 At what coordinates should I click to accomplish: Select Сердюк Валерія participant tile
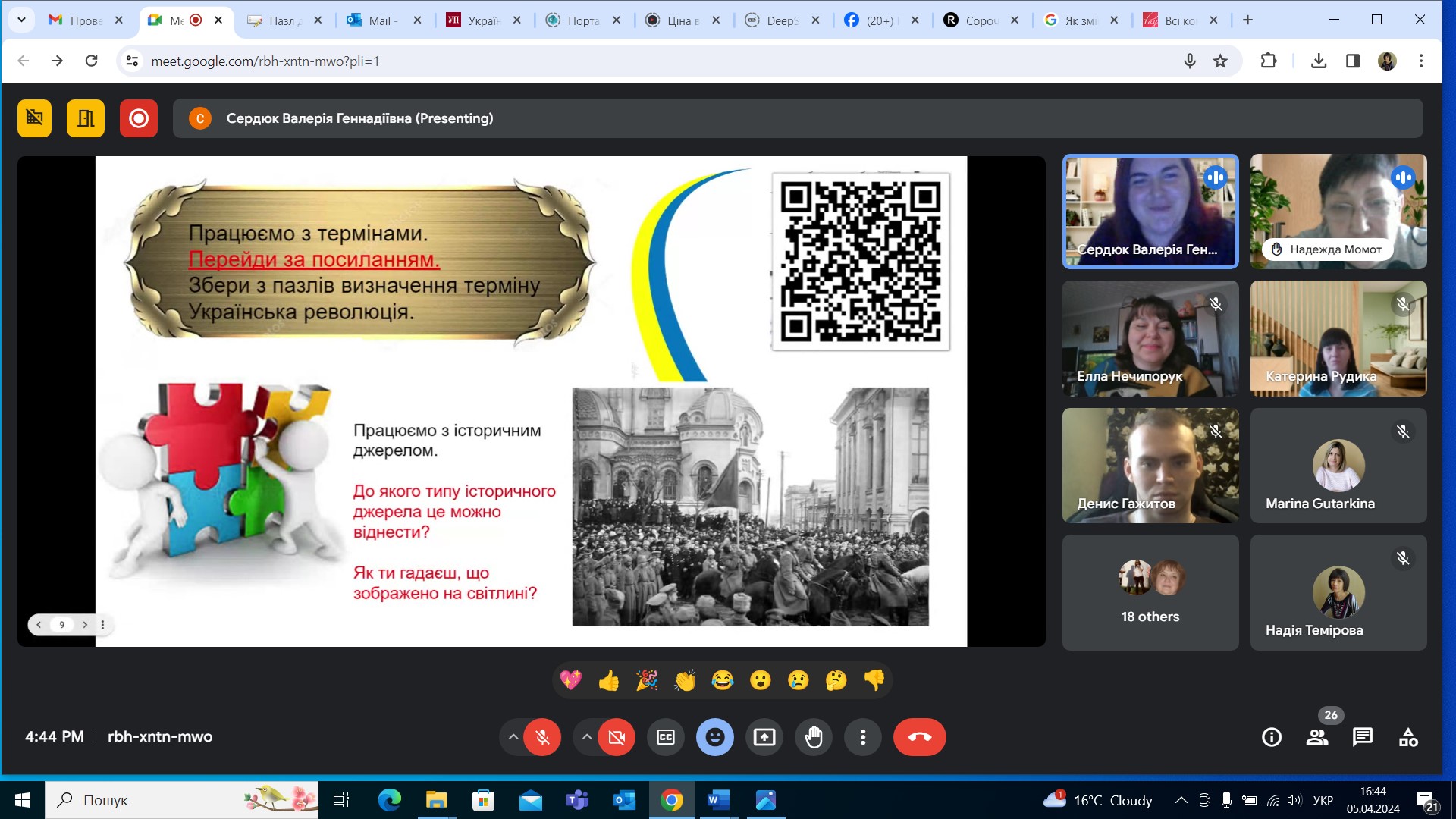tap(1150, 212)
